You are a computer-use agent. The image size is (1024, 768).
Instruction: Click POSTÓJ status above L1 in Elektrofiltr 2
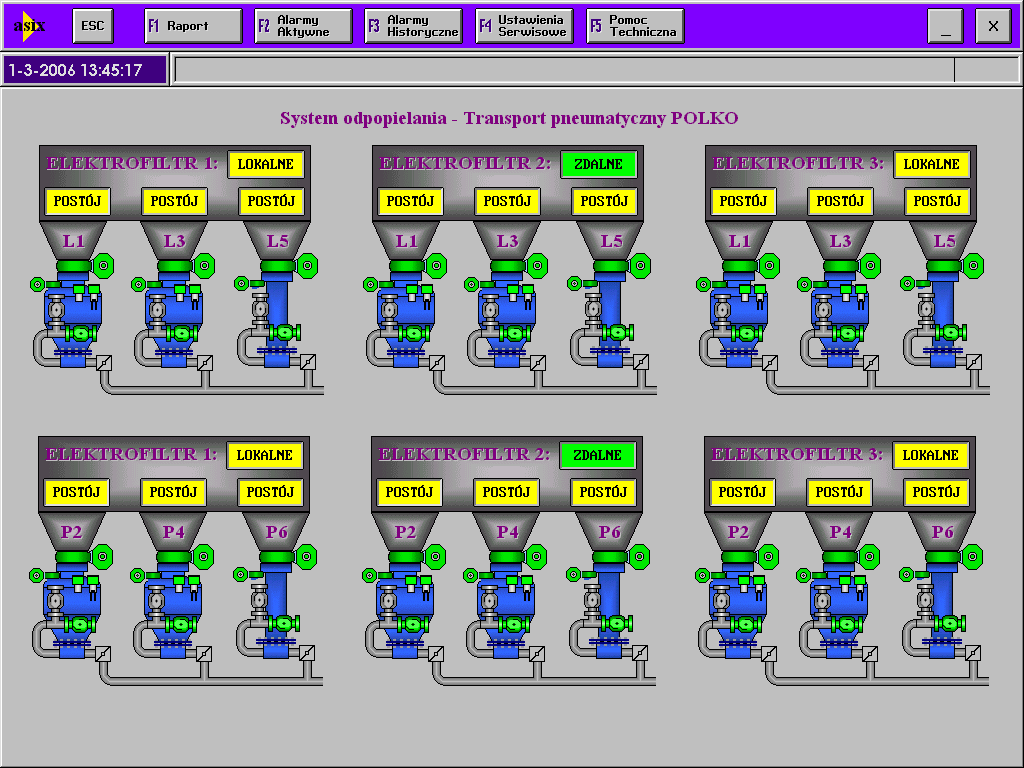click(x=410, y=201)
